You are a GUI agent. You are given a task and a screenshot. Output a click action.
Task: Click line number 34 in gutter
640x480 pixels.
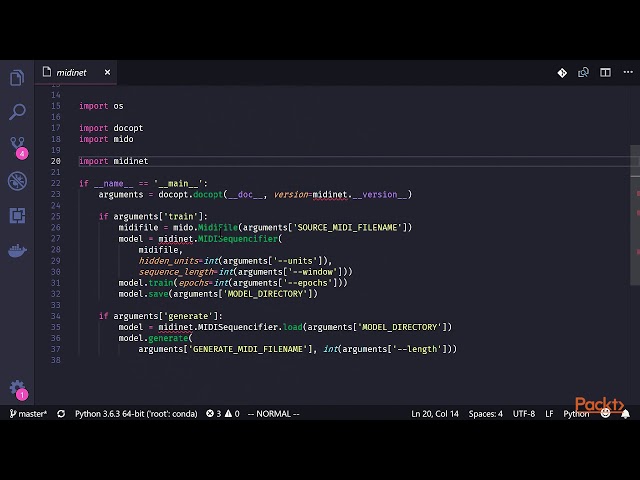[56, 316]
